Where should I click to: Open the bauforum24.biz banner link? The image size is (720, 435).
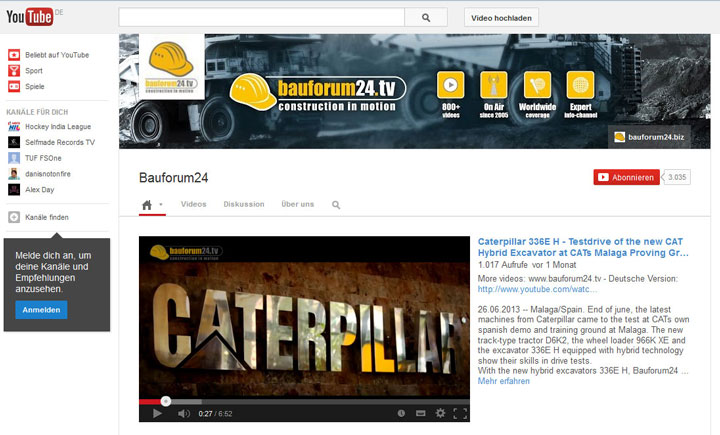(649, 137)
